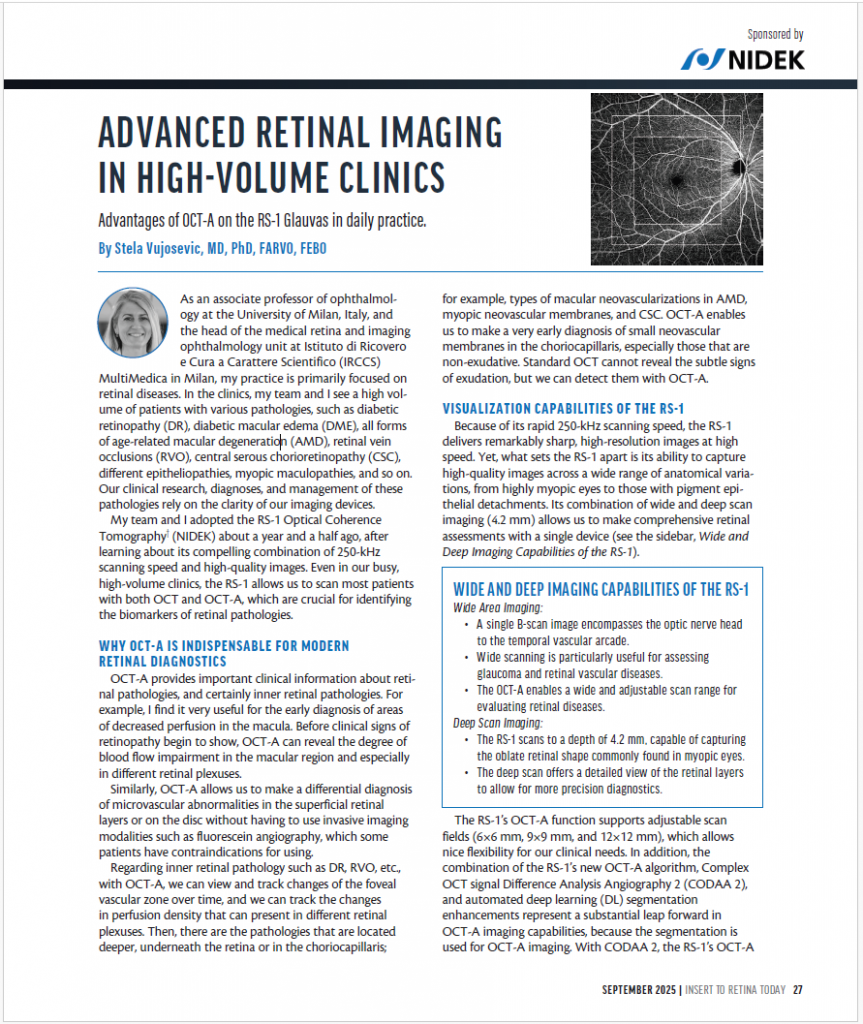
Task: Click the author's circular portrait photo
Action: pyautogui.click(x=132, y=323)
